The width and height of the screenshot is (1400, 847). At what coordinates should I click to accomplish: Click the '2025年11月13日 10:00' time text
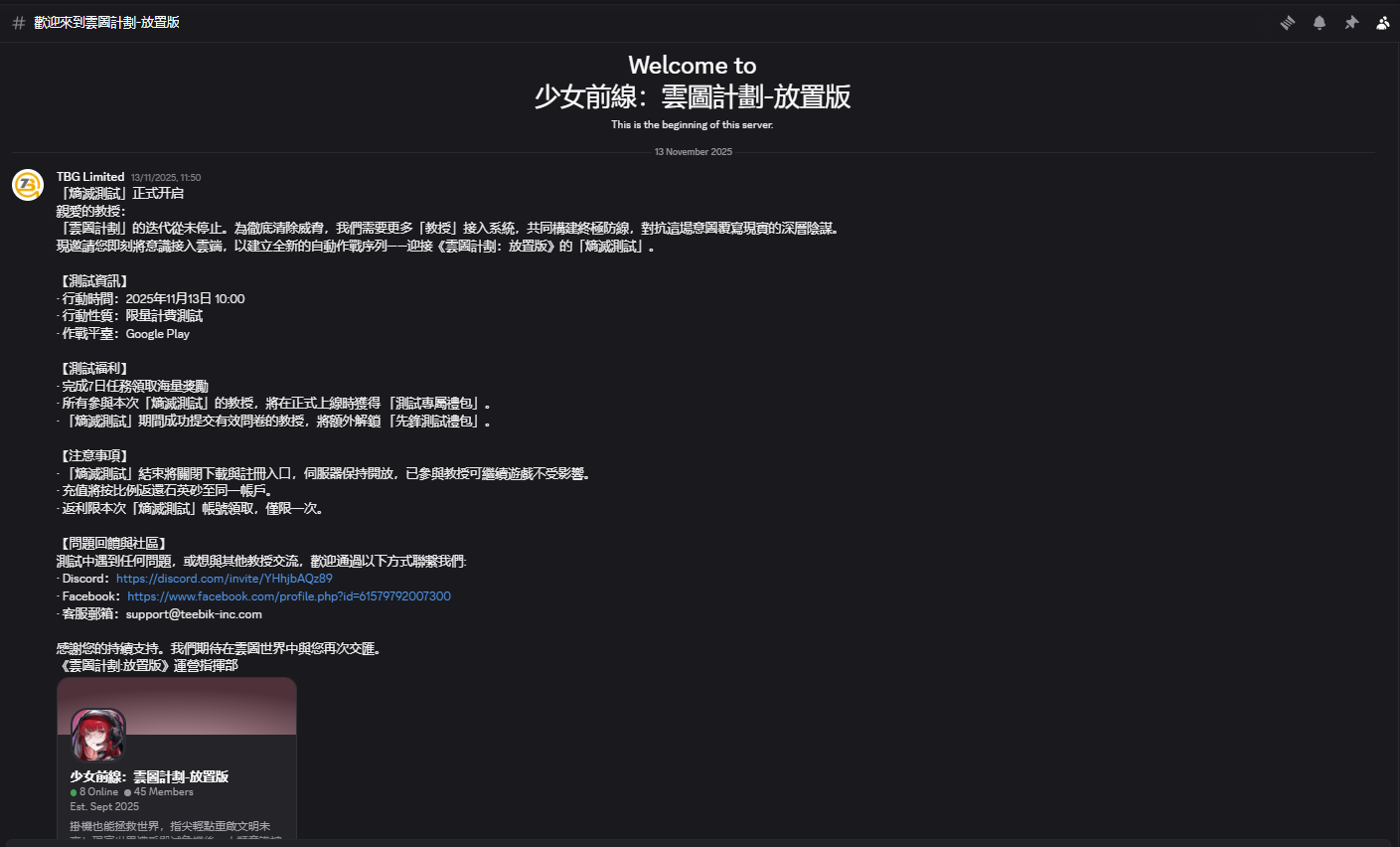(x=185, y=299)
